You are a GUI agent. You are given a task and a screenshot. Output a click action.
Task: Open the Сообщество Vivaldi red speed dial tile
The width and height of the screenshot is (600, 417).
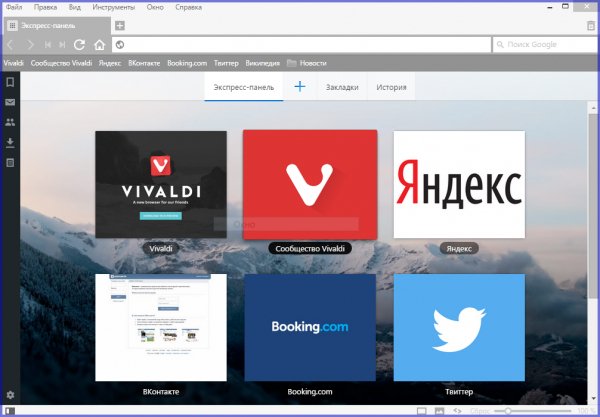point(310,184)
